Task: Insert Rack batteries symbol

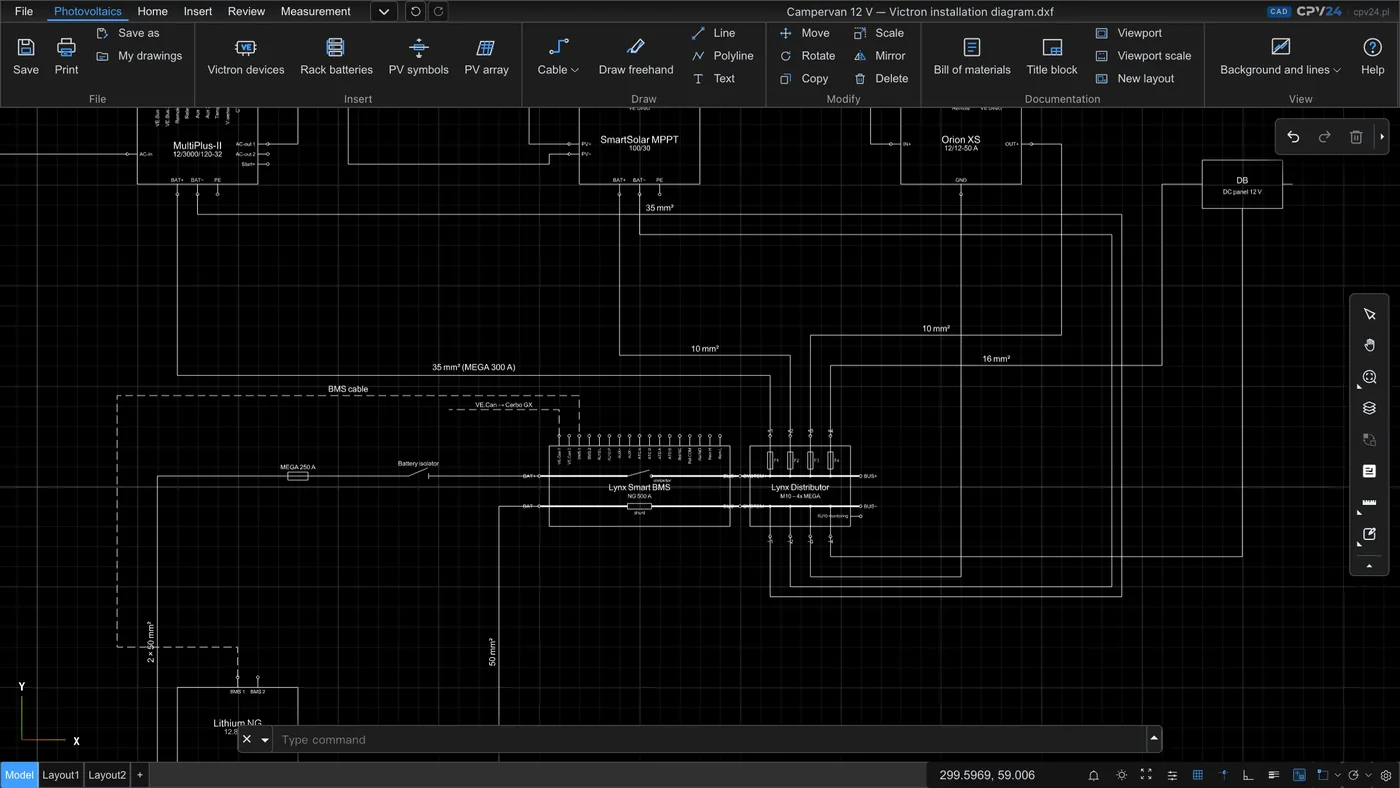Action: click(336, 56)
